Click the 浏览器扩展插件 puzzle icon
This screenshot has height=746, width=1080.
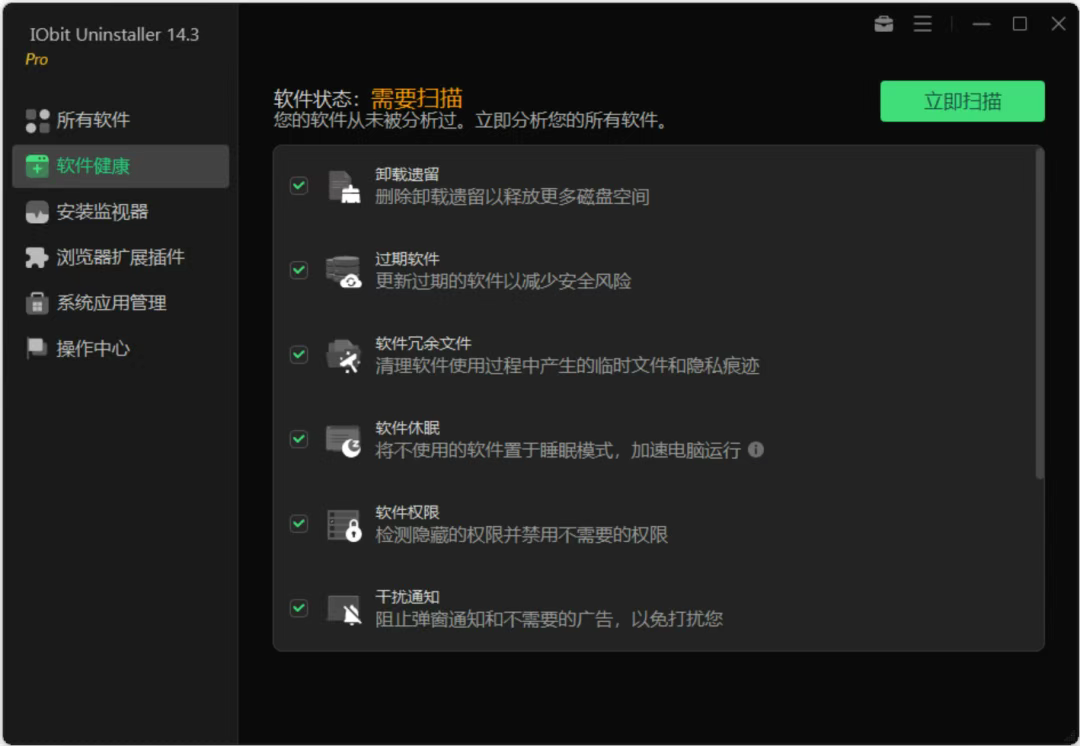37,258
